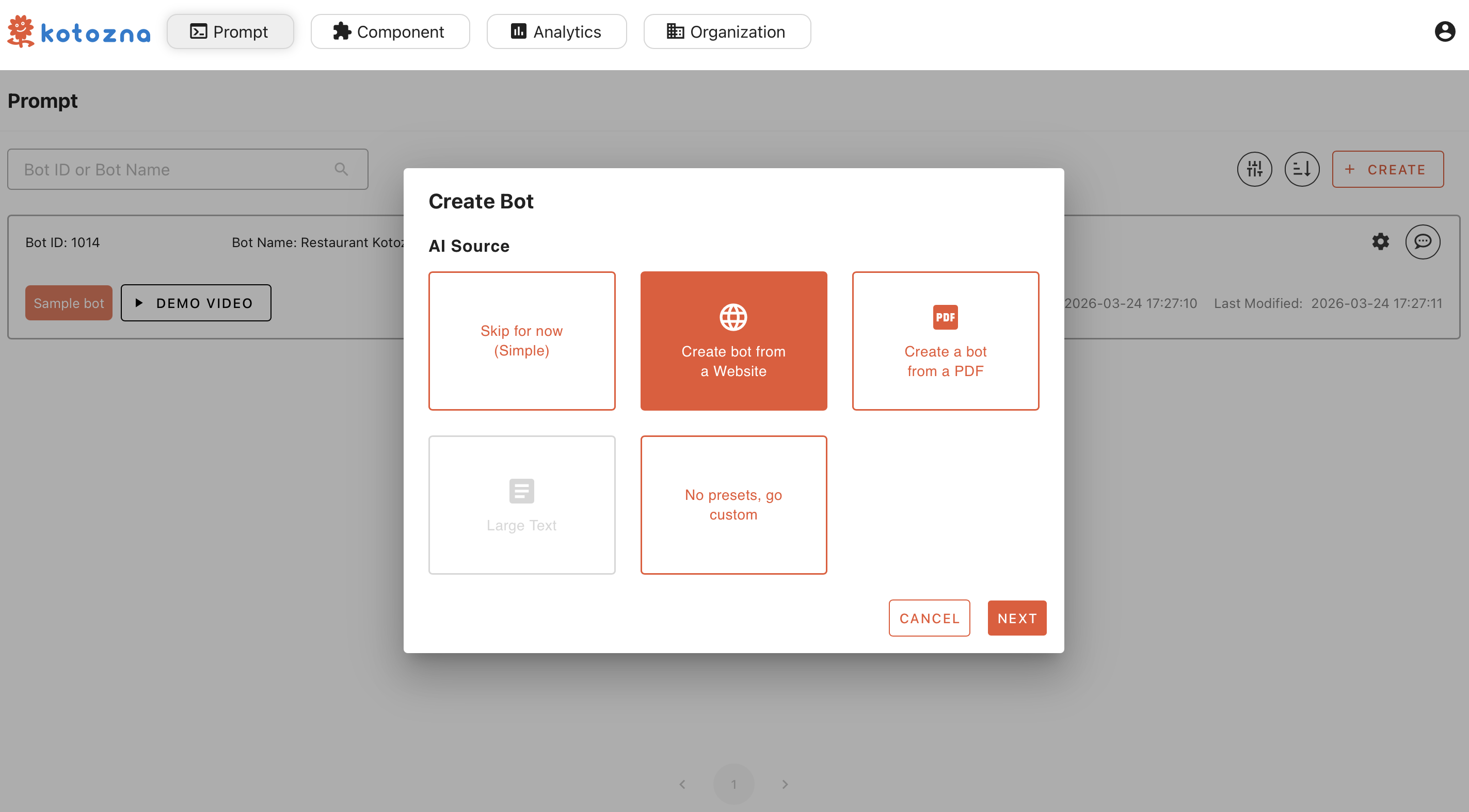The height and width of the screenshot is (812, 1469).
Task: Switch to the Analytics tab
Action: point(556,31)
